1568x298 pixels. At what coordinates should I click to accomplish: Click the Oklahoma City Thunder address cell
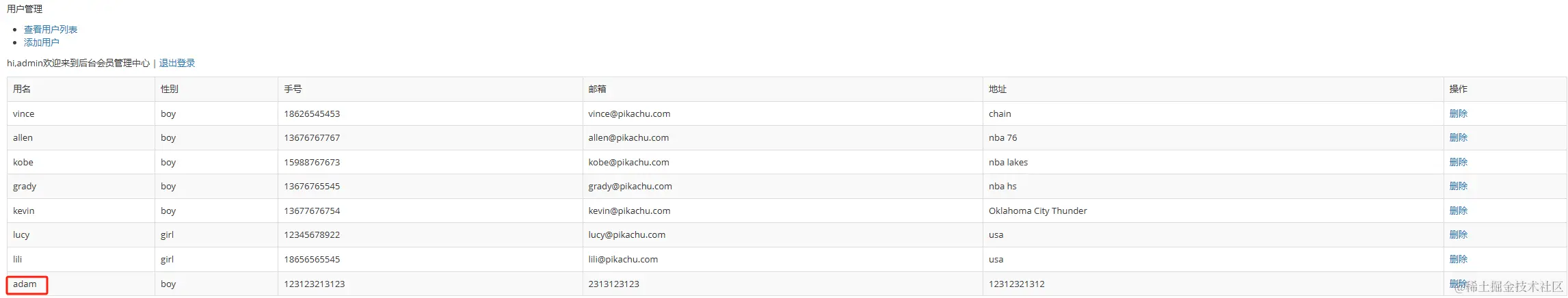point(1037,211)
